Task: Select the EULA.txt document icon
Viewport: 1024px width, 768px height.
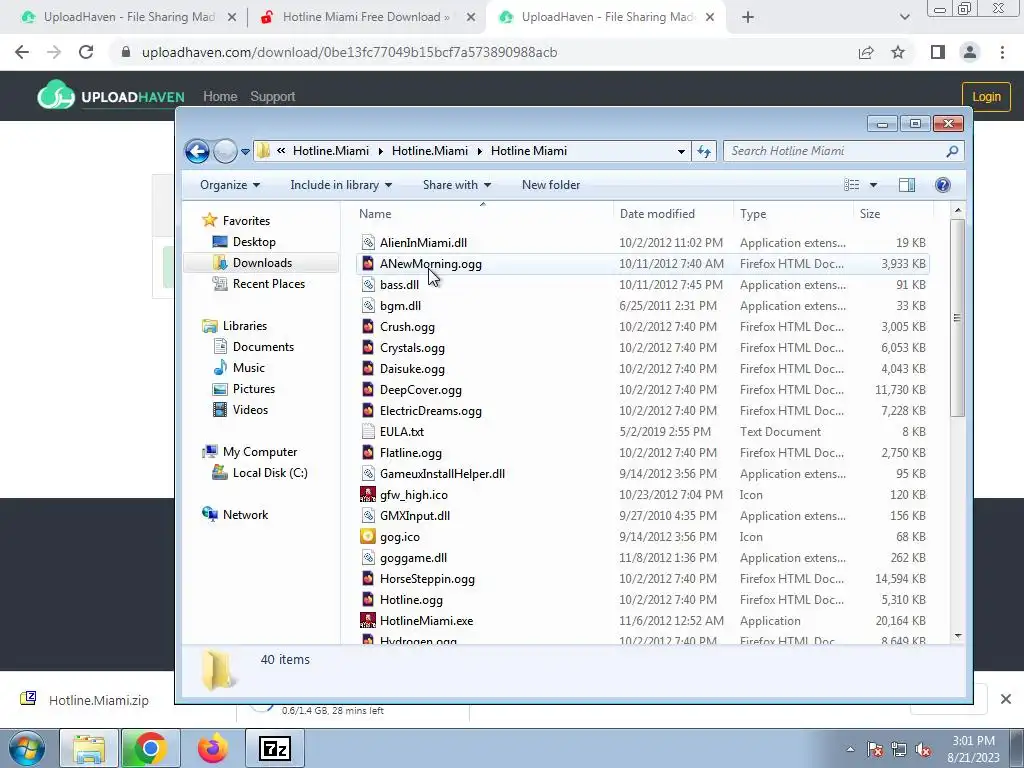Action: pos(368,432)
